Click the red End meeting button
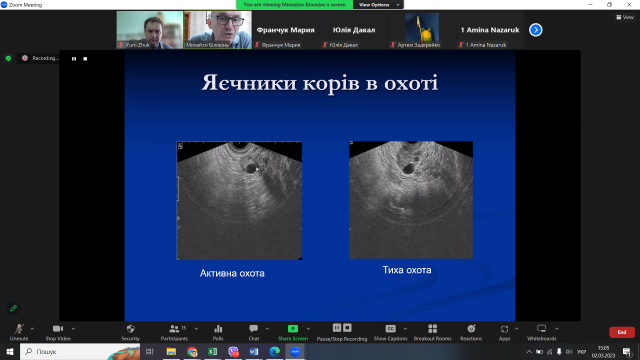640x360 pixels. pos(622,332)
